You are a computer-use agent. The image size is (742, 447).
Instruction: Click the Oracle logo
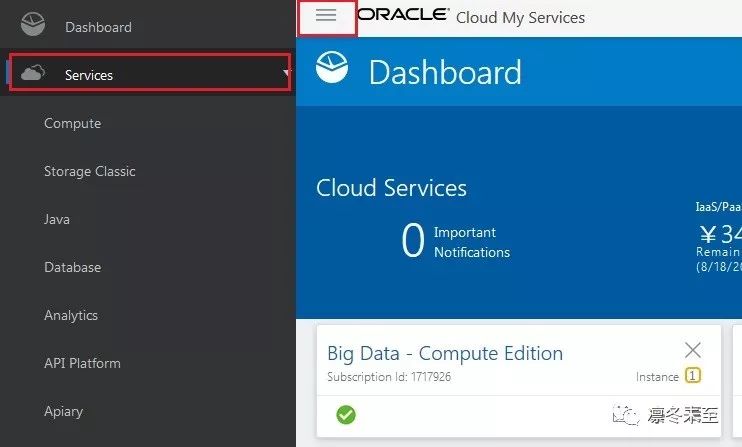click(403, 14)
